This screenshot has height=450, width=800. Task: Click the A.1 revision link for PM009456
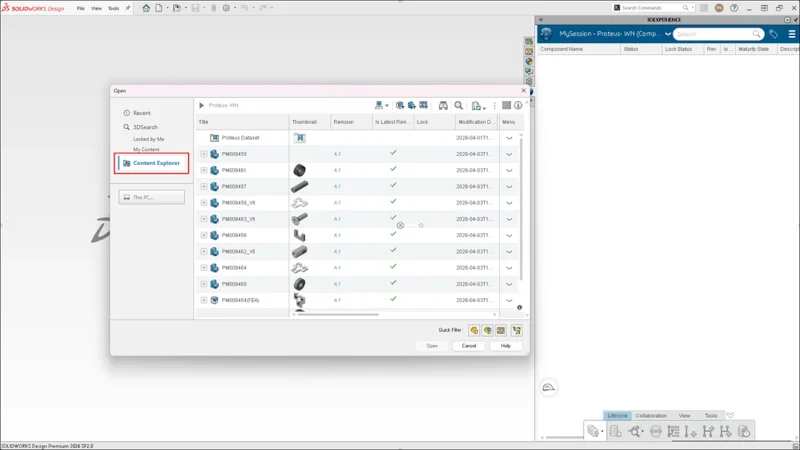337,236
